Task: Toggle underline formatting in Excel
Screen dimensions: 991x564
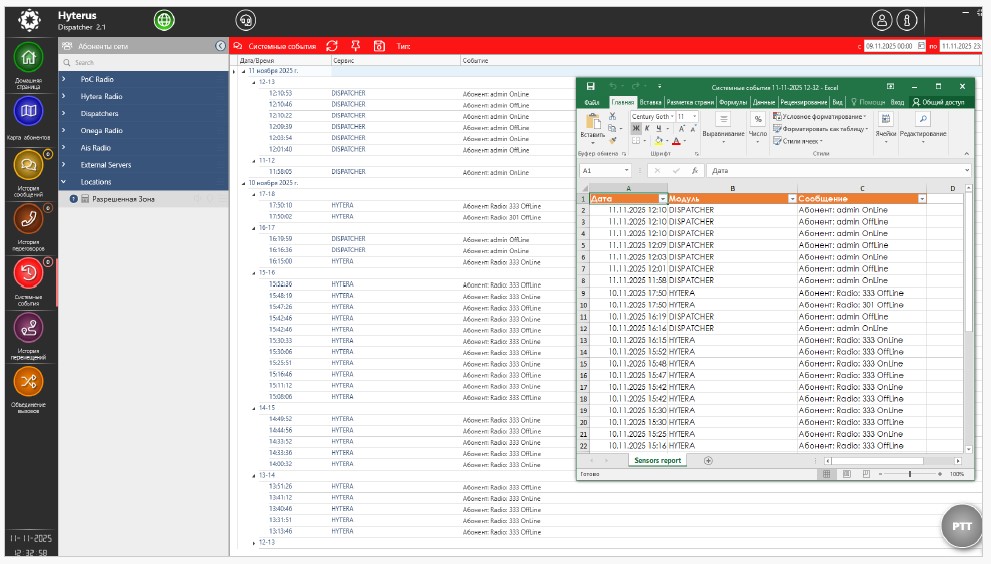Action: 659,128
